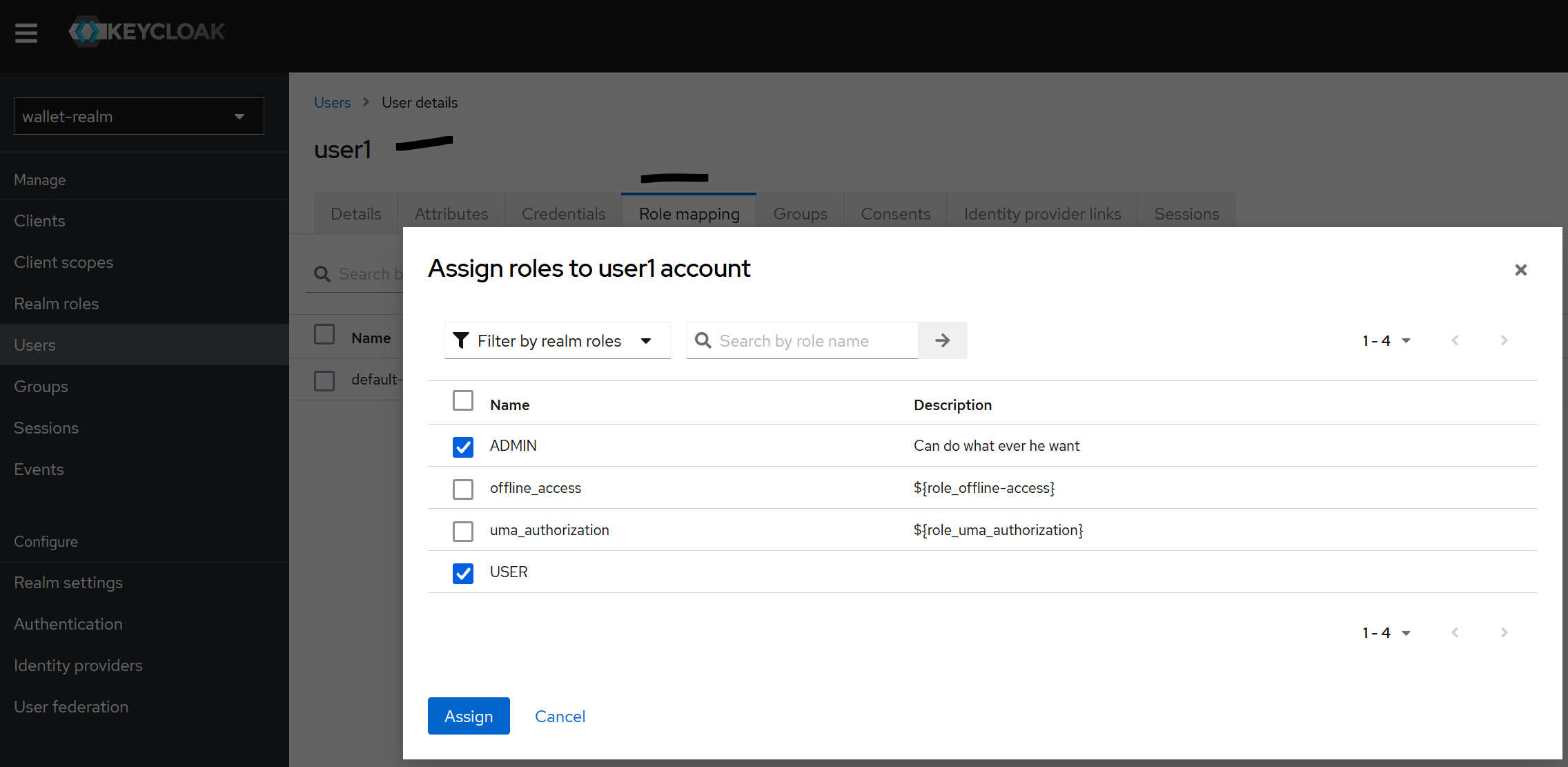Click the Keycloak logo

[x=147, y=32]
